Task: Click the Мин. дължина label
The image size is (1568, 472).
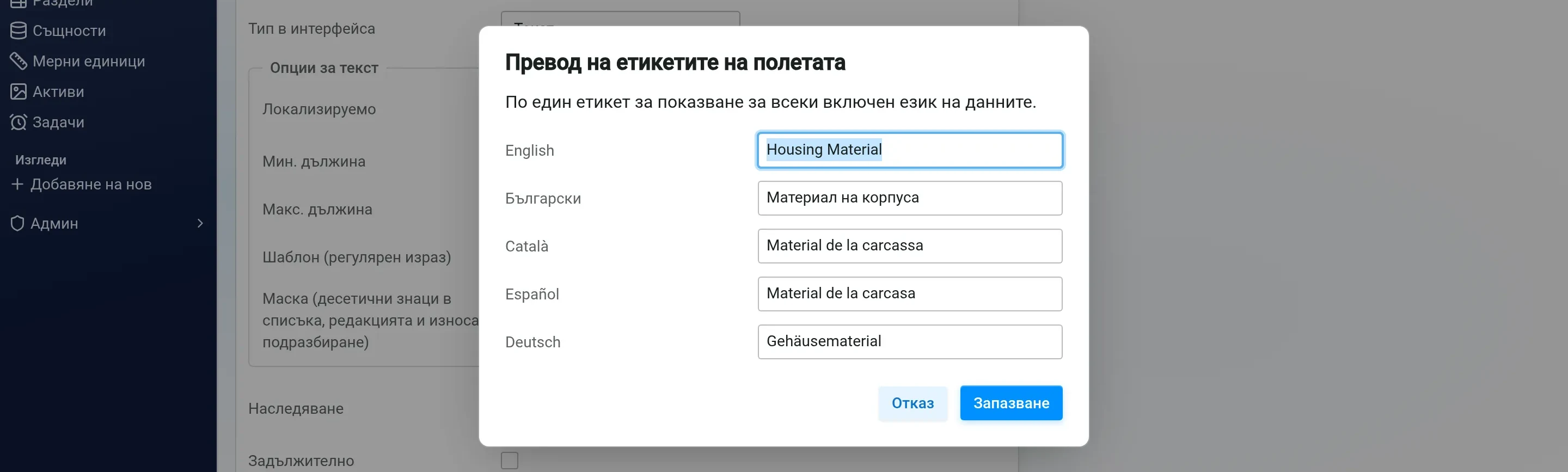Action: 314,161
